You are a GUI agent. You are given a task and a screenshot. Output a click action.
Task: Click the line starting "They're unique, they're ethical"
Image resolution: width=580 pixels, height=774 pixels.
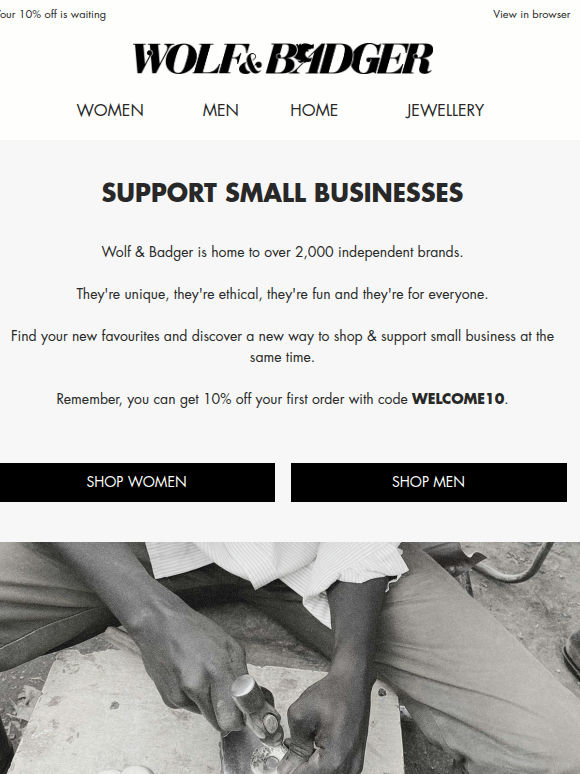[282, 294]
